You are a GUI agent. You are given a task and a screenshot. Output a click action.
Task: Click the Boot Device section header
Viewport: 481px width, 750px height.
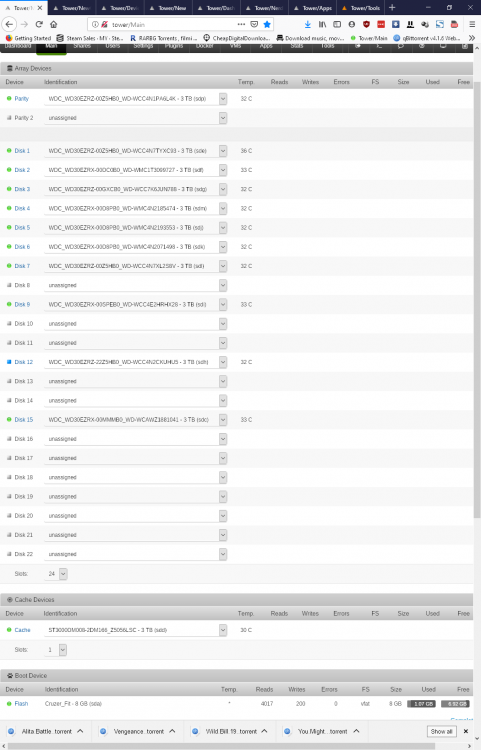[237, 675]
